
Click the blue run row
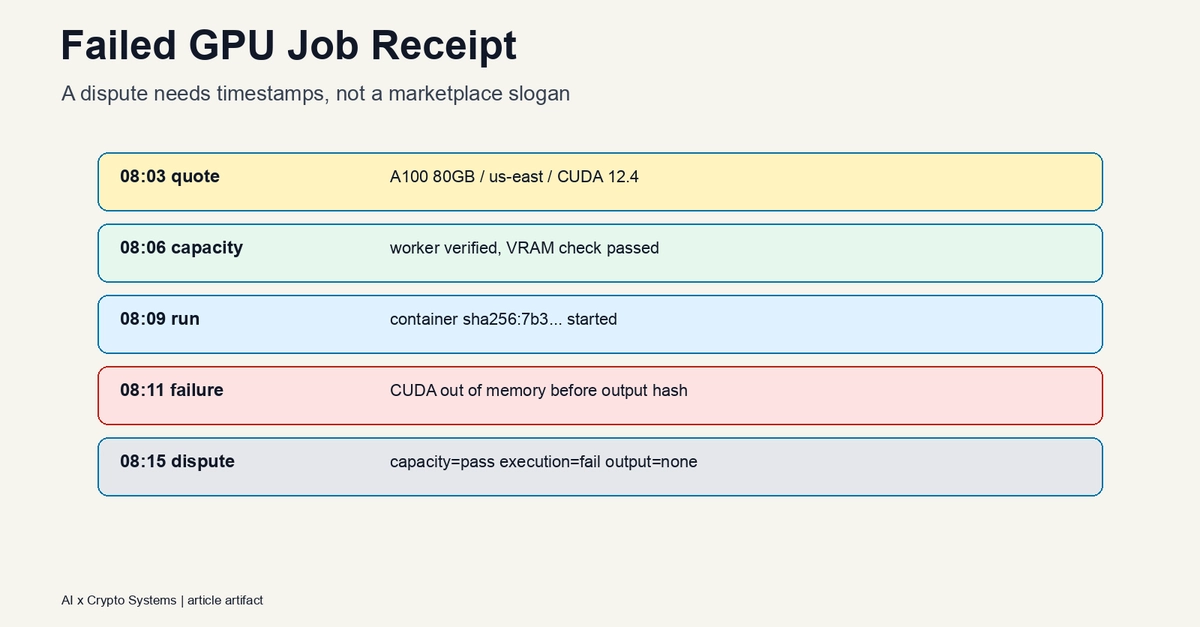600,324
